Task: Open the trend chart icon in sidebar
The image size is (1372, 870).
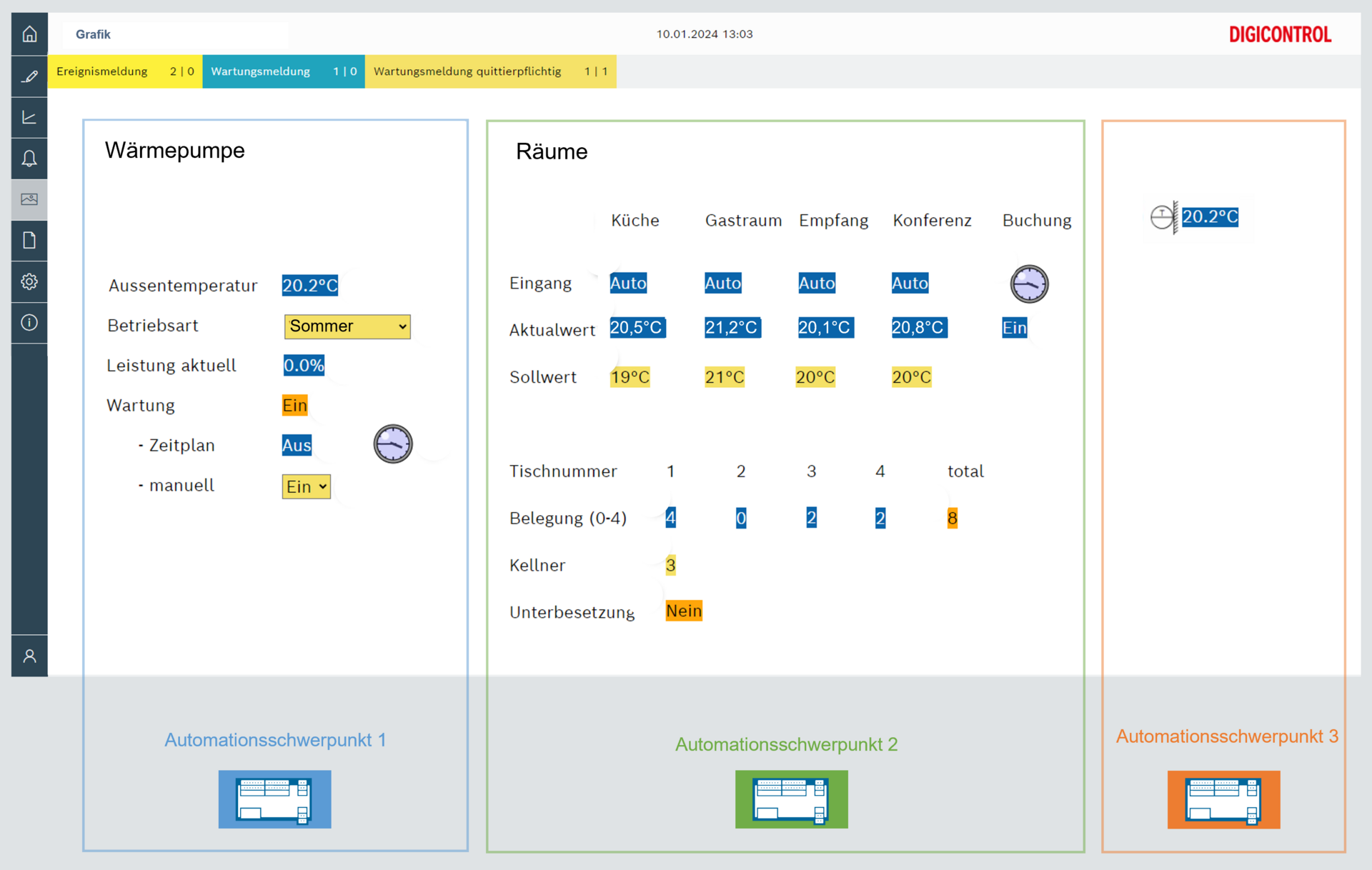Action: point(29,117)
